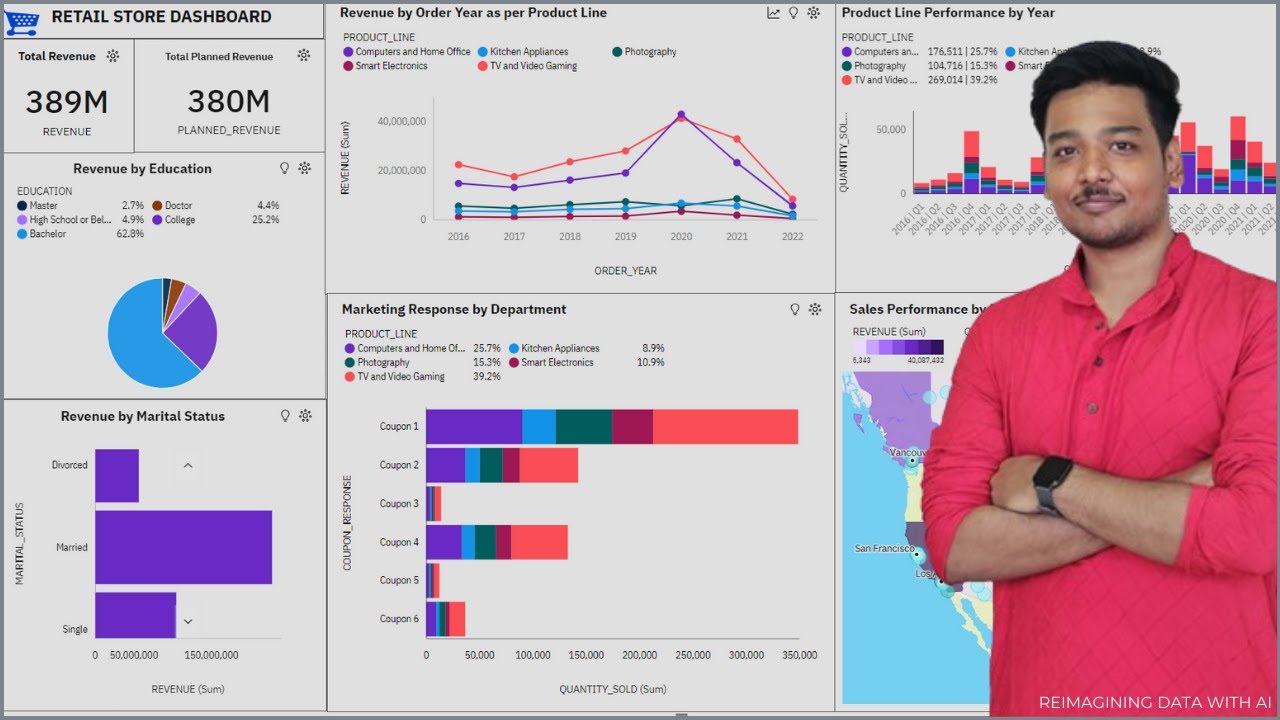
Task: Open gear settings for Revenue by Education
Action: tap(305, 168)
